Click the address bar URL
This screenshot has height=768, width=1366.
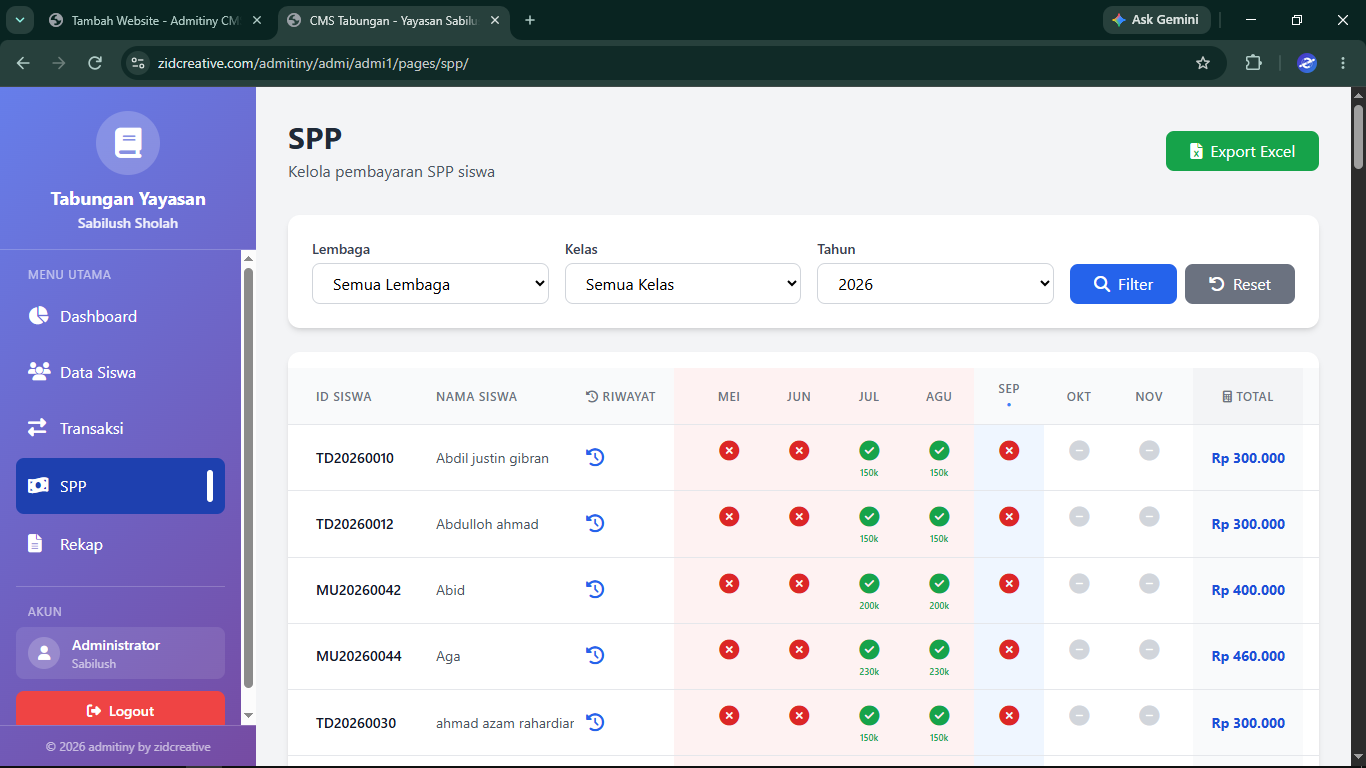[x=313, y=63]
